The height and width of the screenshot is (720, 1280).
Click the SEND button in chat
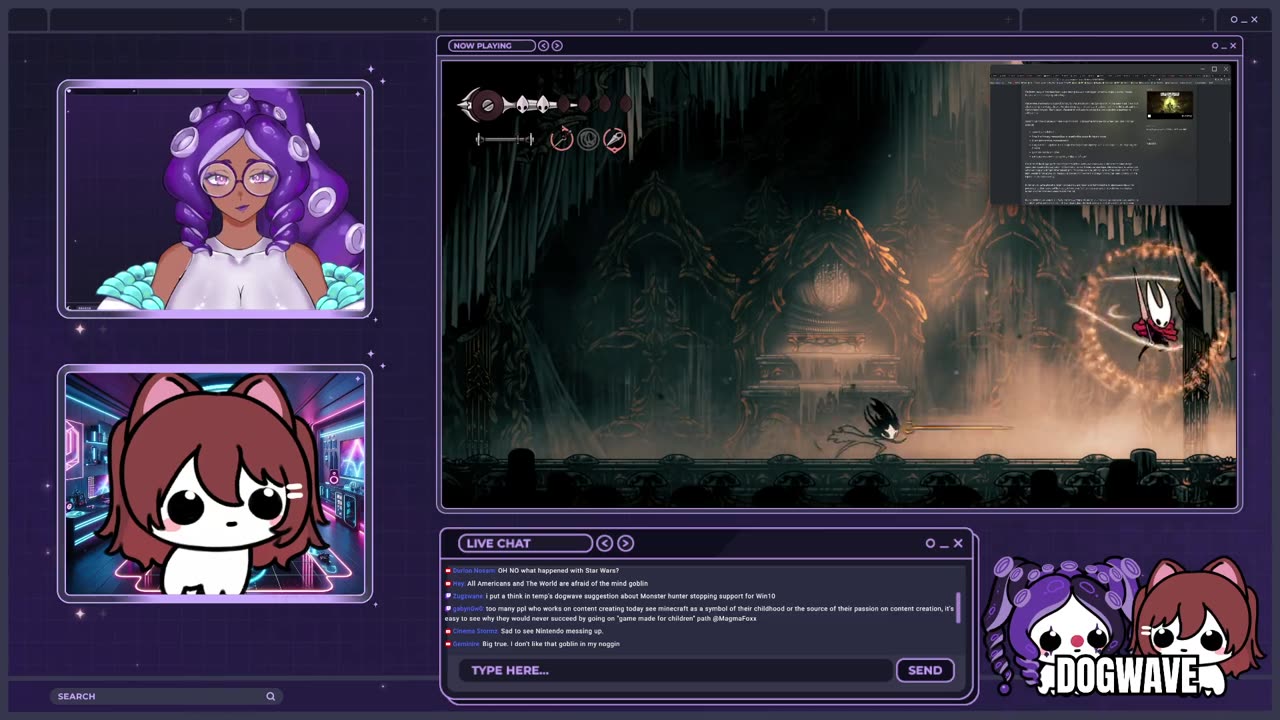pyautogui.click(x=925, y=670)
